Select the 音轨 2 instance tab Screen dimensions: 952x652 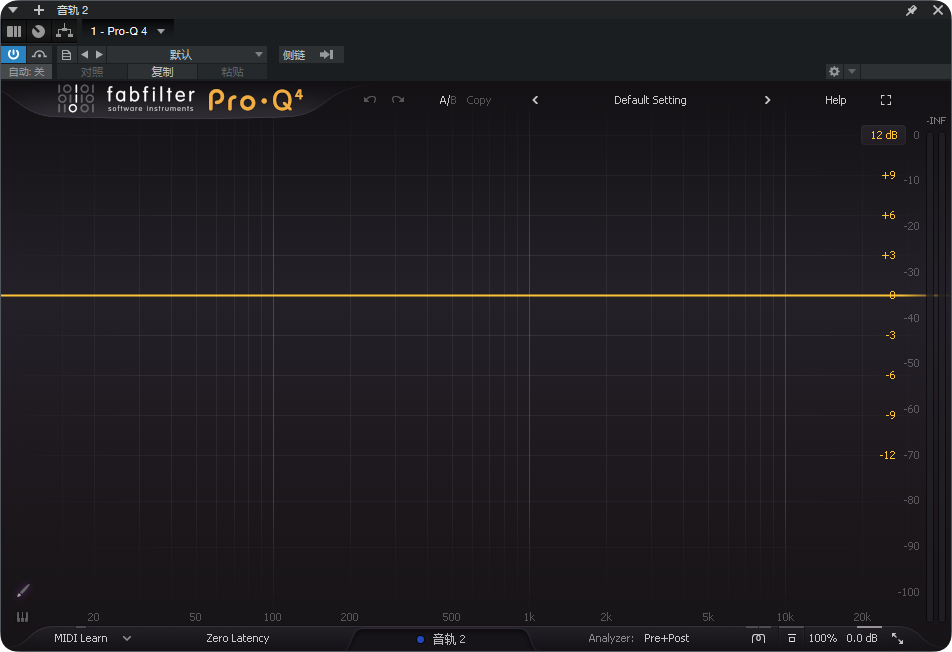(x=441, y=639)
